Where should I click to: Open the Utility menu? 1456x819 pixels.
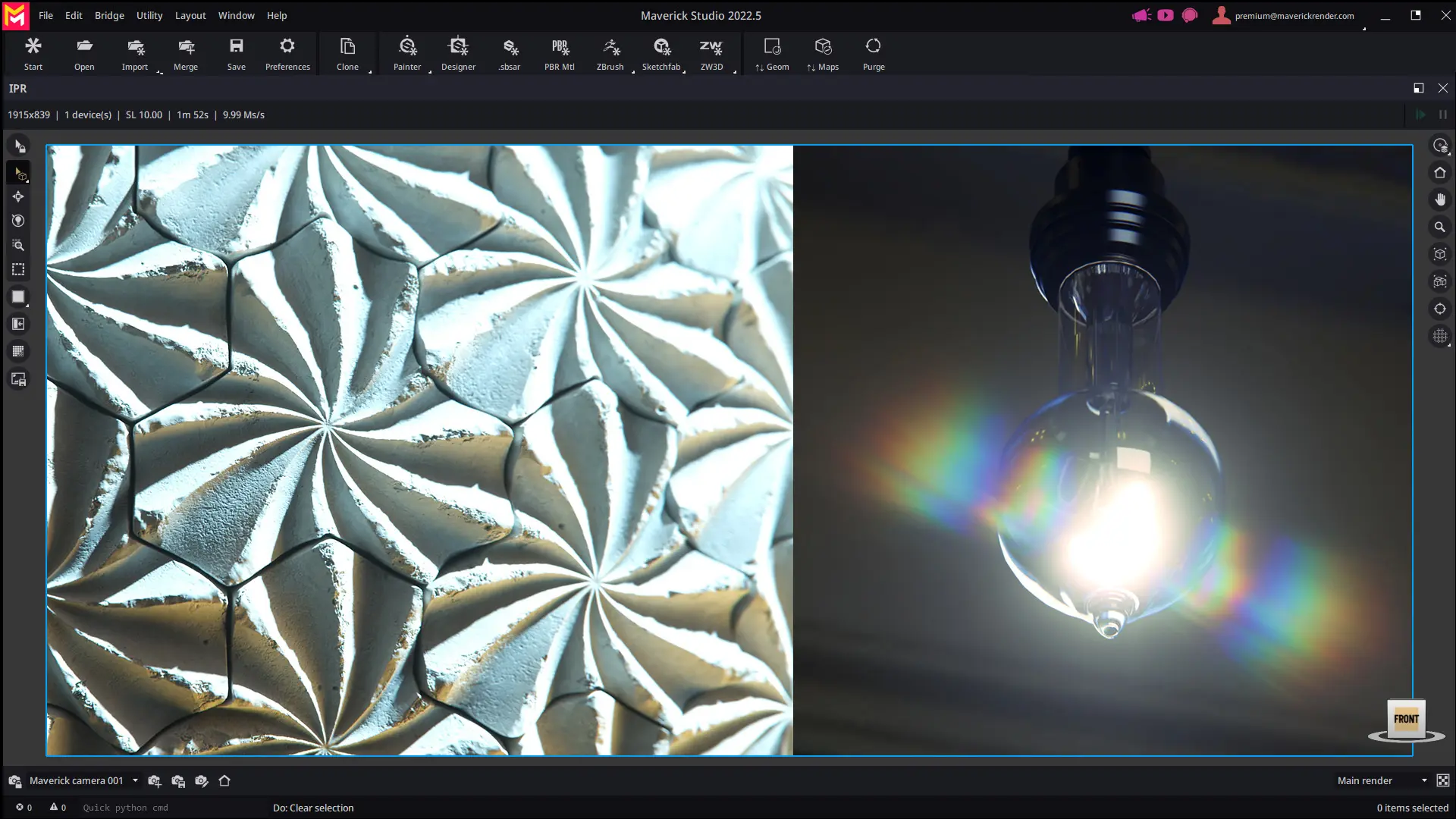(149, 15)
